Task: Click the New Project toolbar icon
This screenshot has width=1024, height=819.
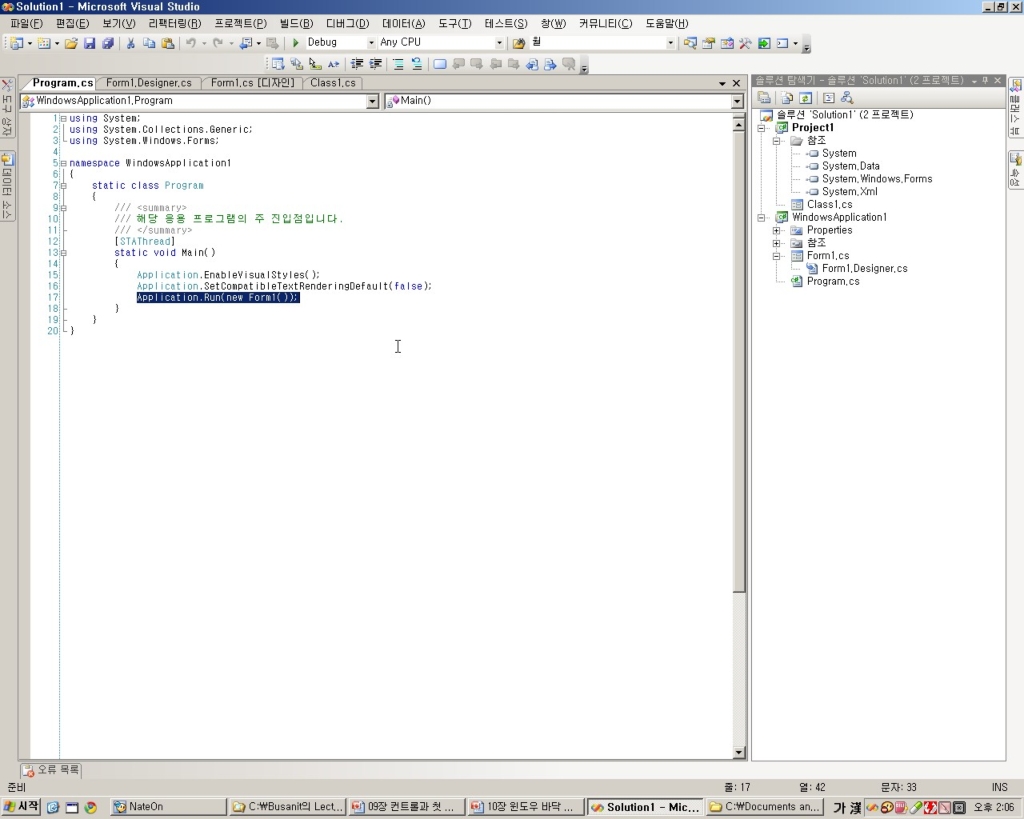Action: [x=17, y=43]
